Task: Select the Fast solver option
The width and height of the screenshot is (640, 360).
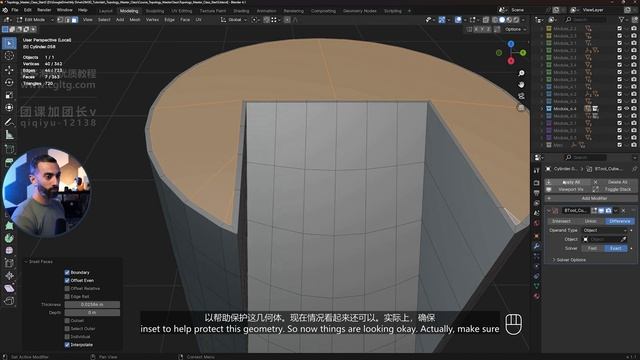Action: click(x=592, y=248)
